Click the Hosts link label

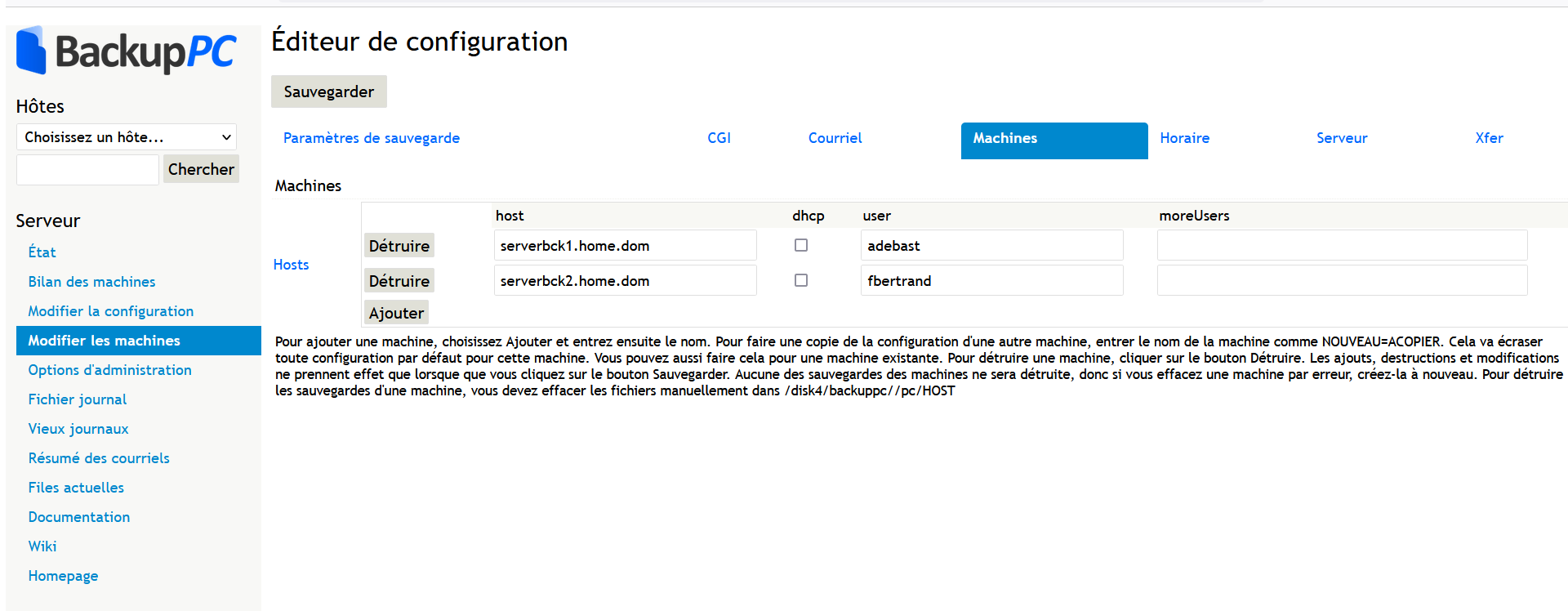point(291,265)
